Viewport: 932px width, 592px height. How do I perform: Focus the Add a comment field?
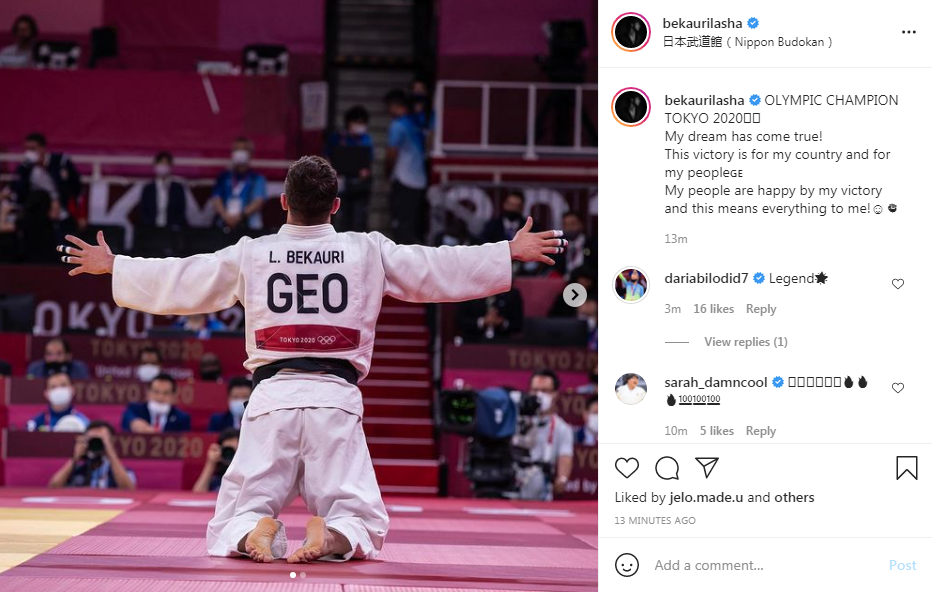tap(767, 565)
